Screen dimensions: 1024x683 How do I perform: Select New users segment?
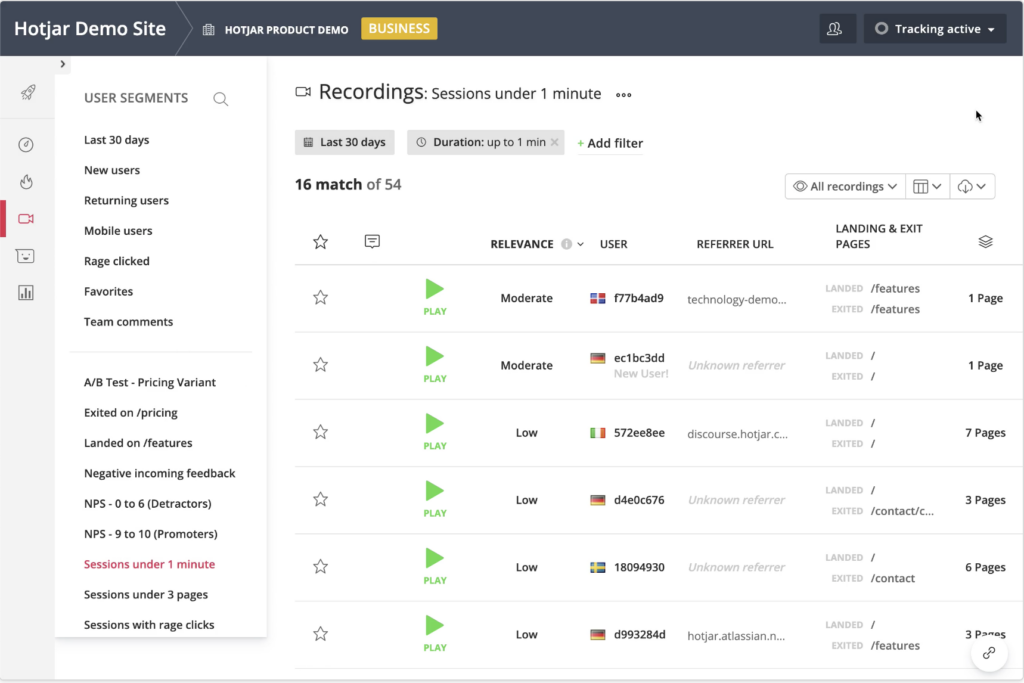pyautogui.click(x=112, y=170)
